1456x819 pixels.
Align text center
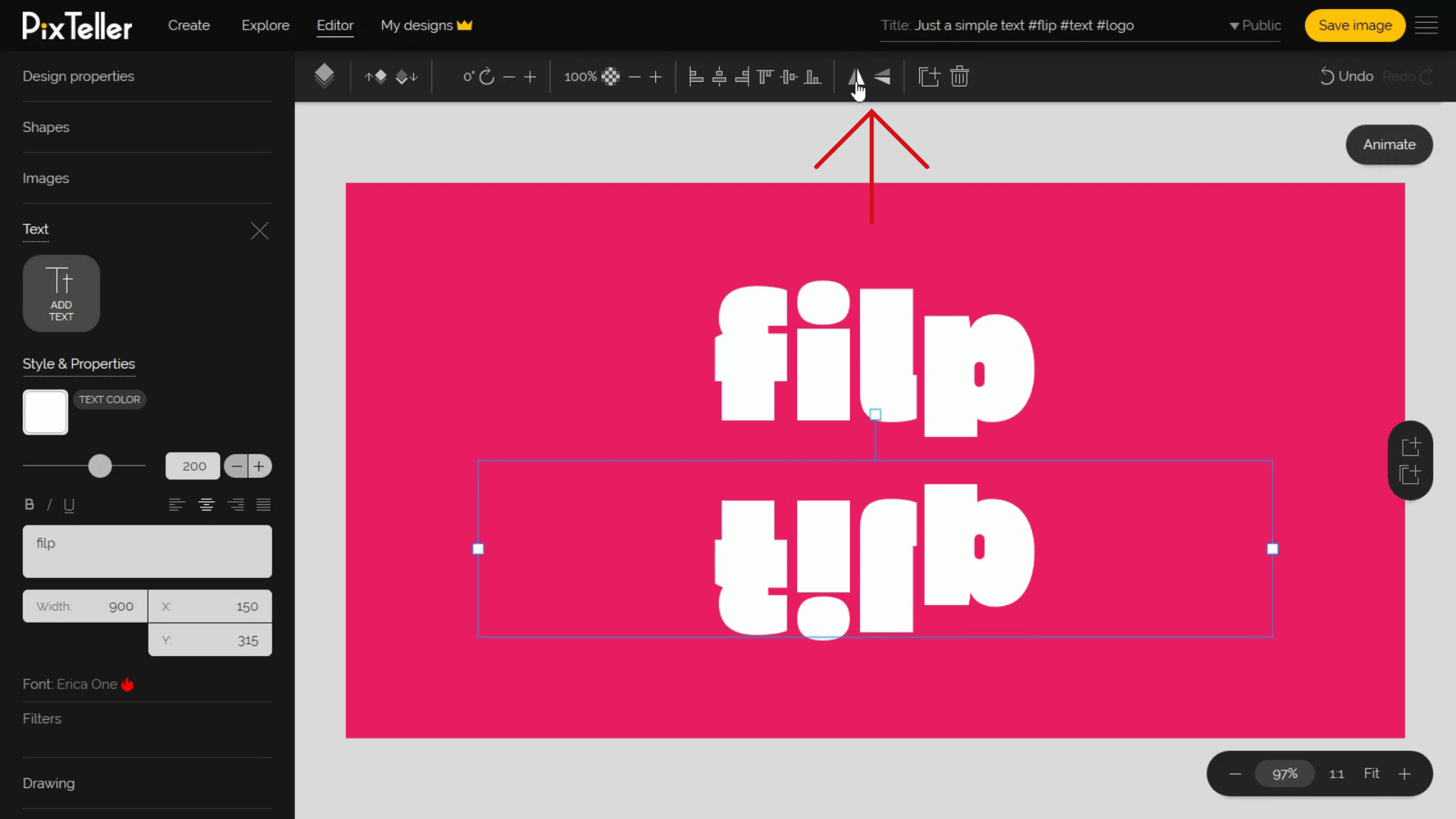(206, 505)
